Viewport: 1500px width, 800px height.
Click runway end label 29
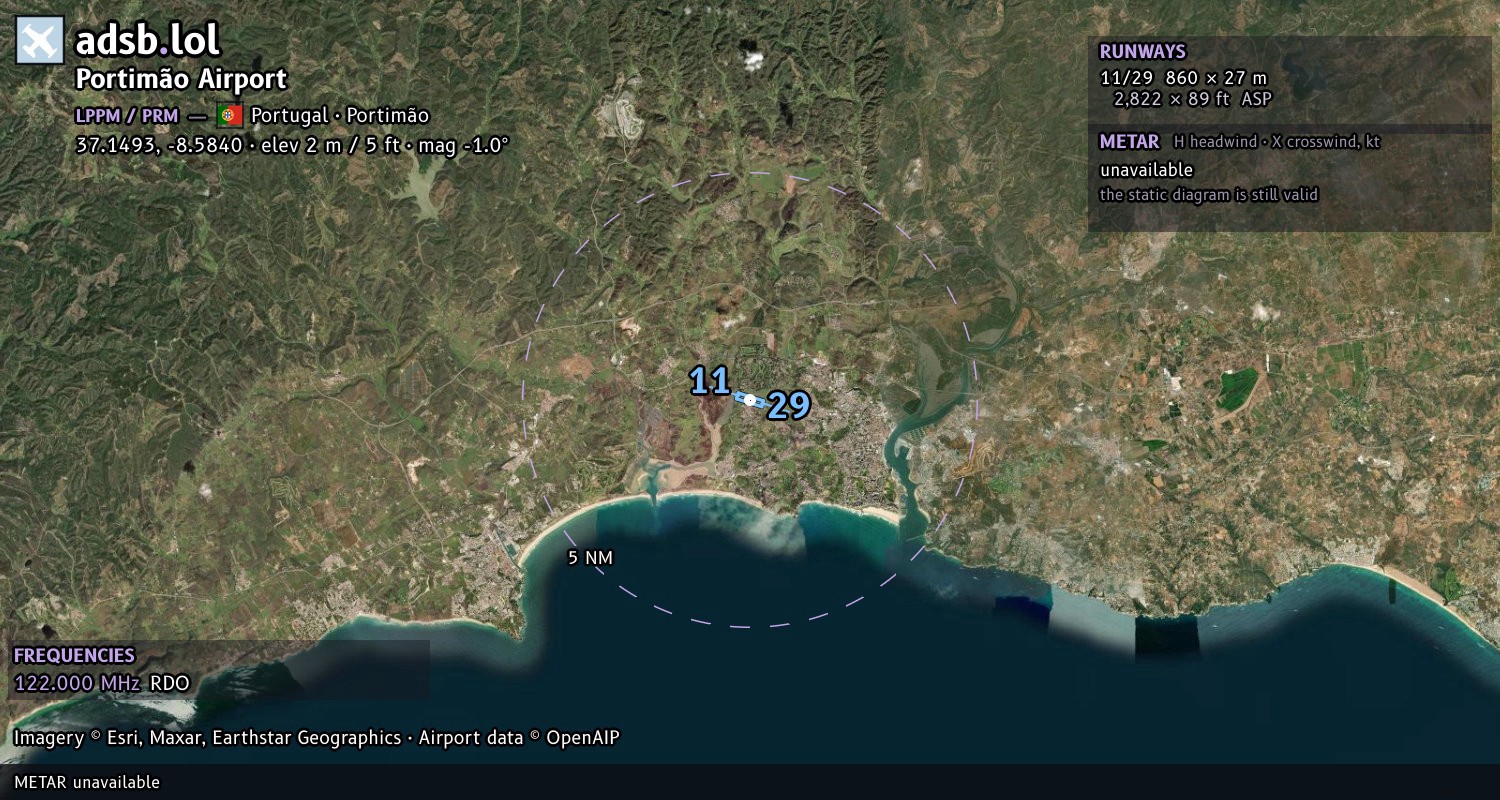click(789, 405)
